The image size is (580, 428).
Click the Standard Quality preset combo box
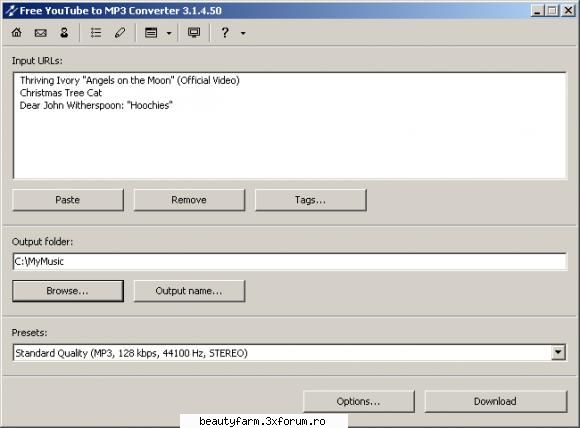(x=290, y=353)
